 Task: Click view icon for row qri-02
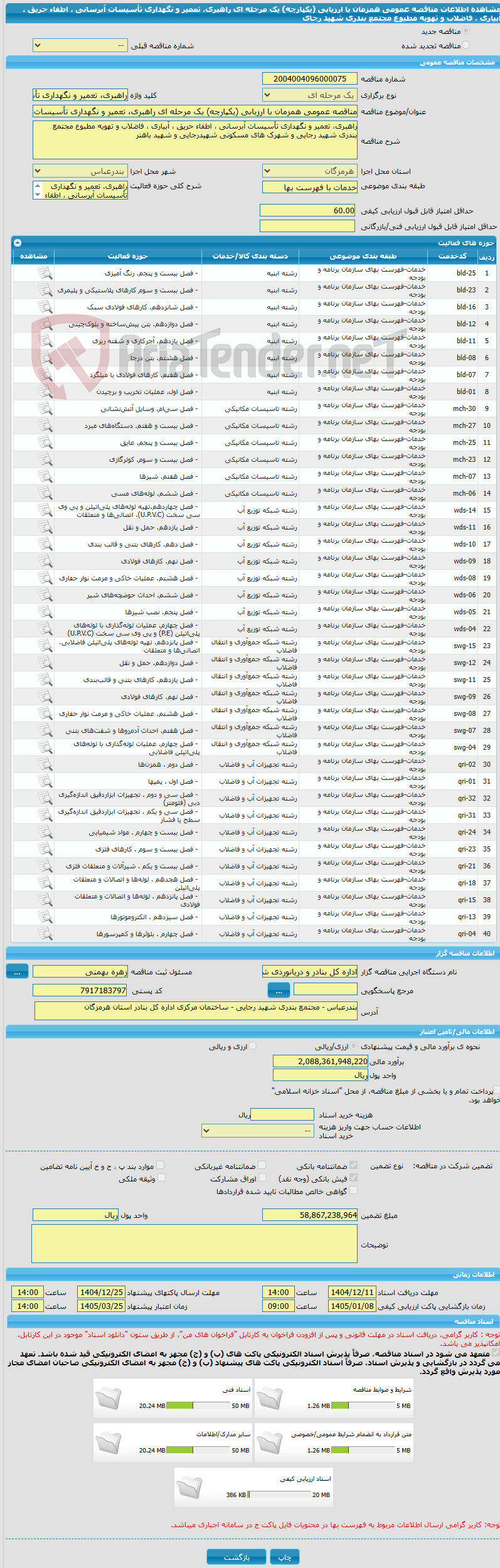tap(45, 764)
